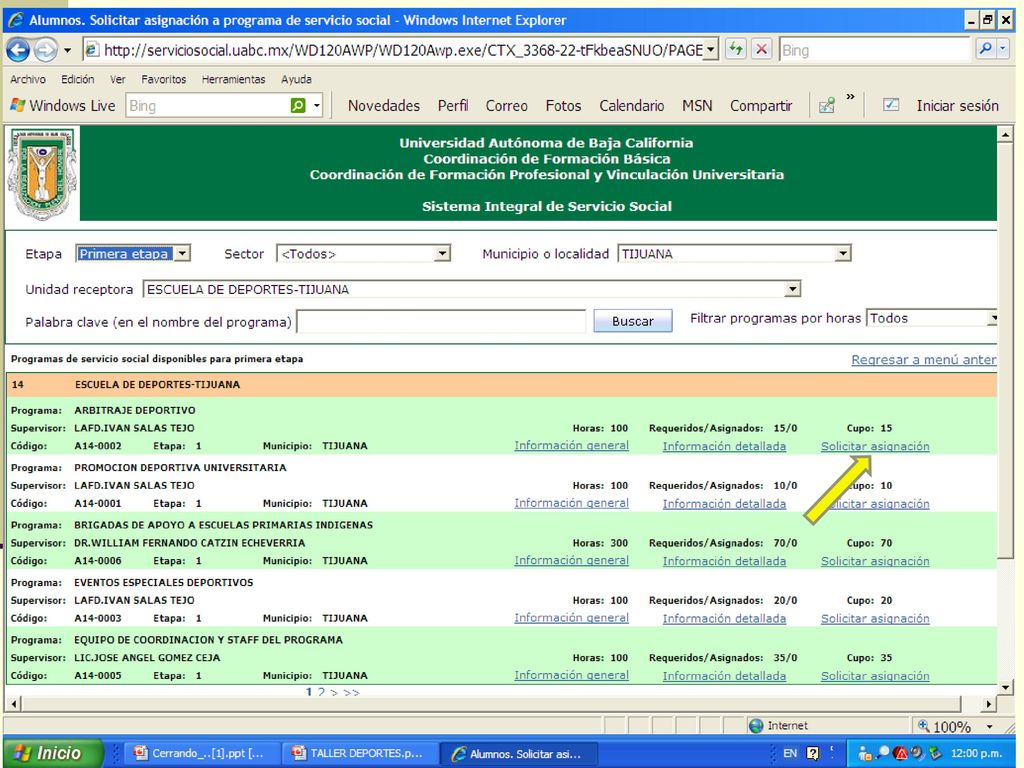Viewport: 1024px width, 768px height.
Task: Click the green search icon in Windows Live toolbar
Action: click(298, 105)
